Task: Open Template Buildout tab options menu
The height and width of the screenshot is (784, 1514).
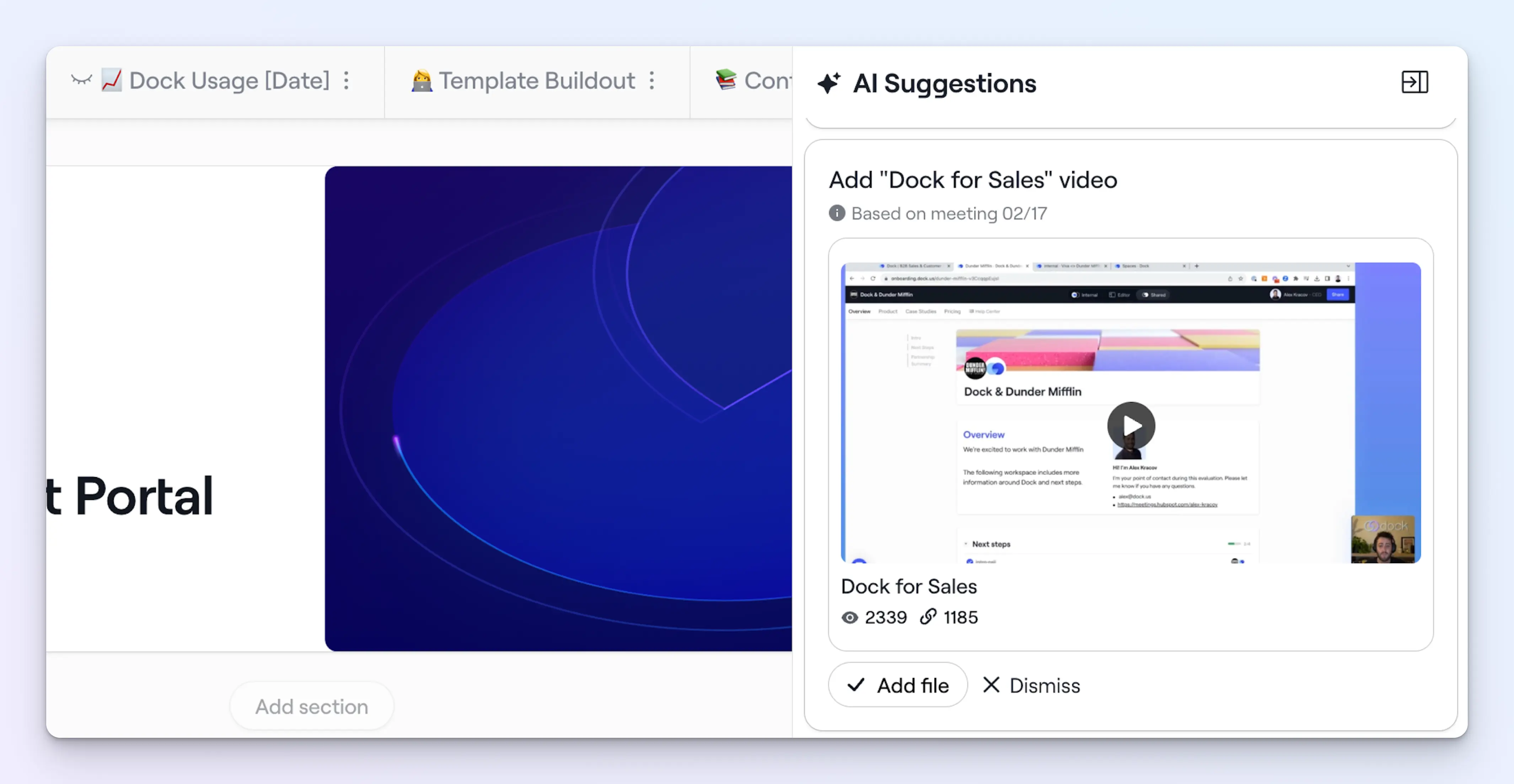Action: pyautogui.click(x=652, y=81)
